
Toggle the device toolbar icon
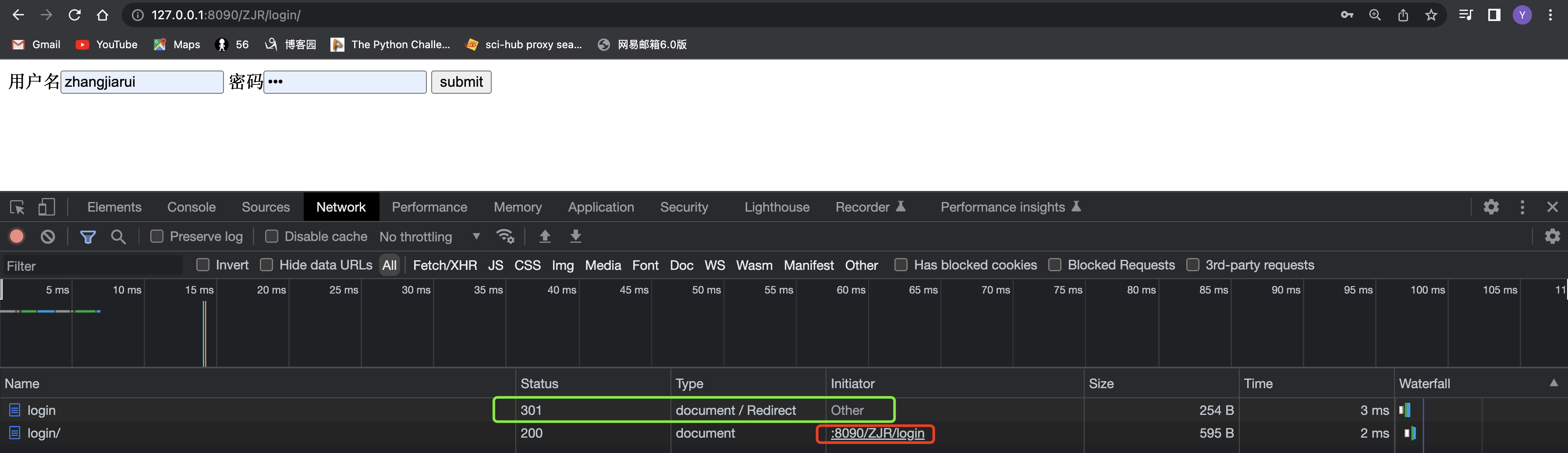46,207
